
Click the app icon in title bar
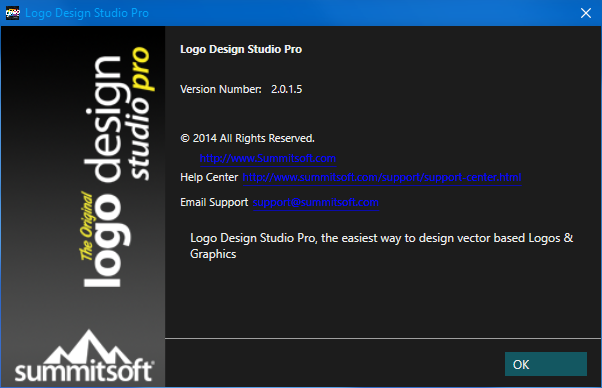coord(12,13)
